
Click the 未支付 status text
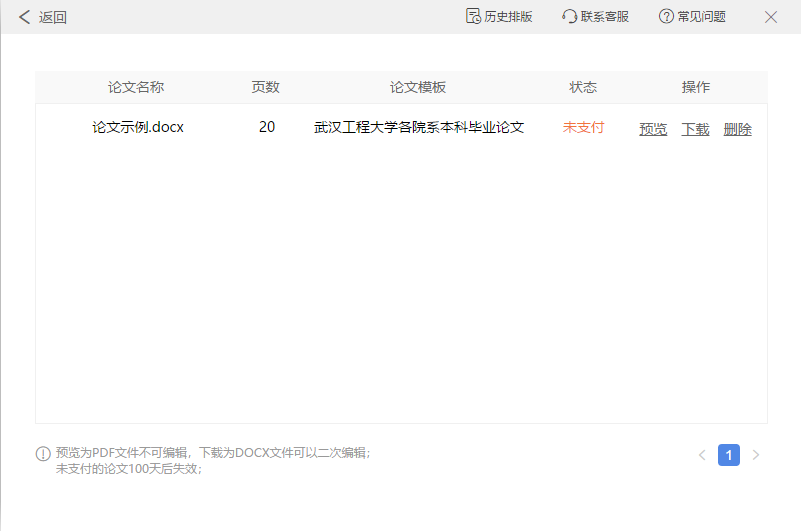[x=583, y=127]
